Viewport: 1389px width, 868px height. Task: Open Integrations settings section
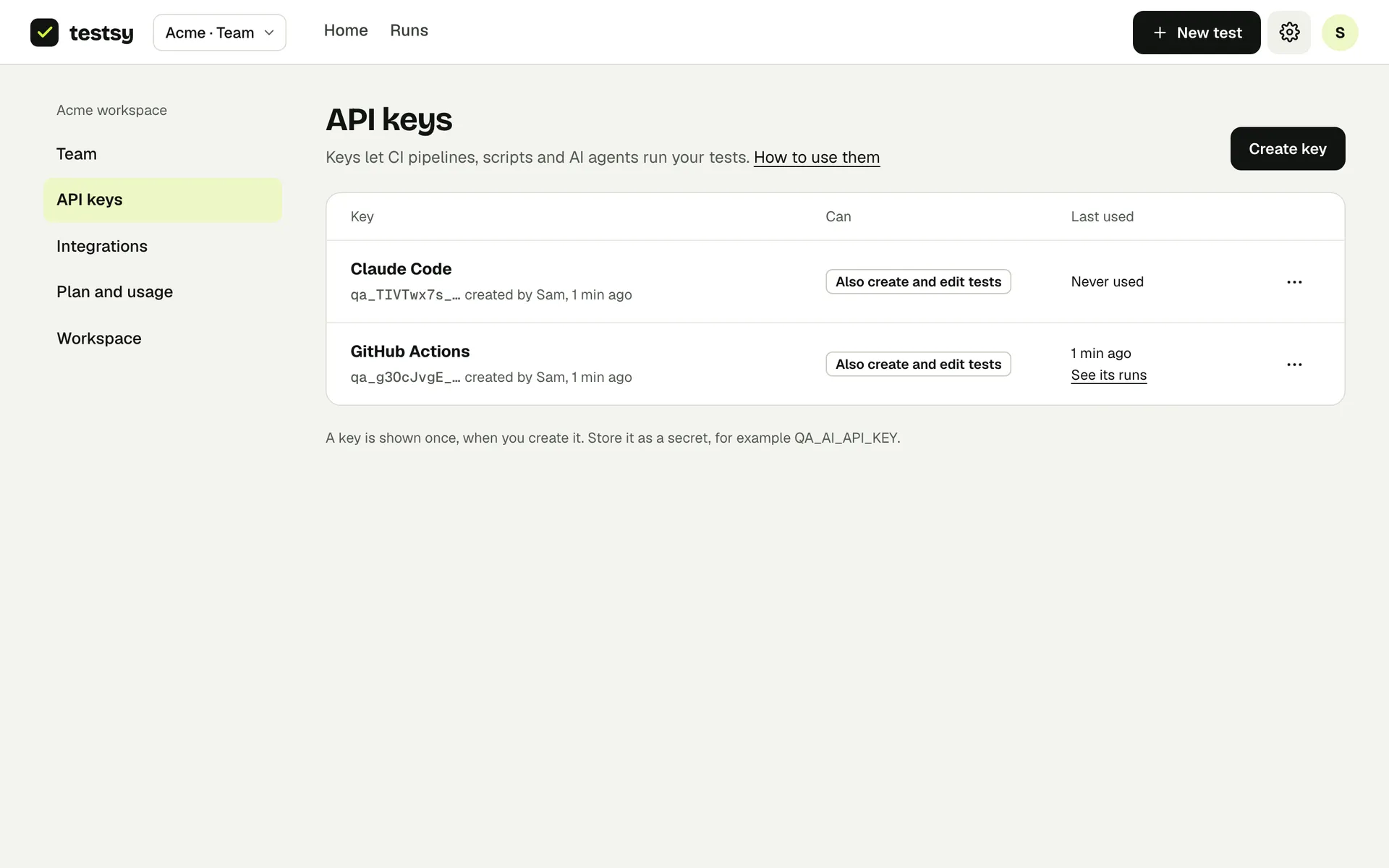point(163,246)
